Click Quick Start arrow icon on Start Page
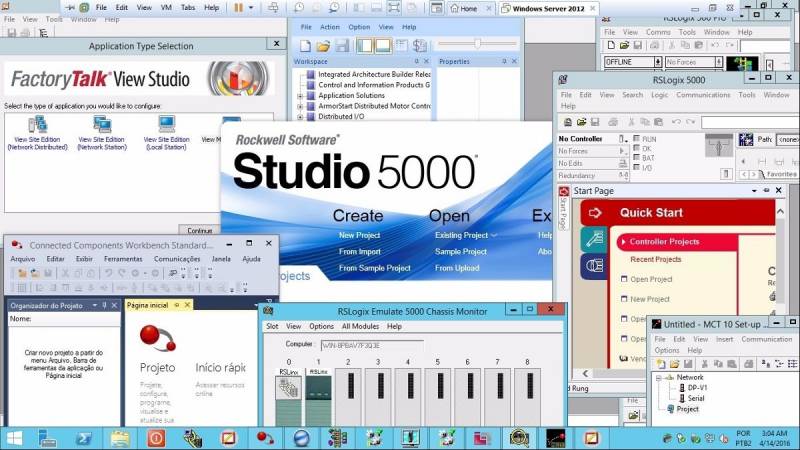The image size is (800, 450). click(595, 213)
